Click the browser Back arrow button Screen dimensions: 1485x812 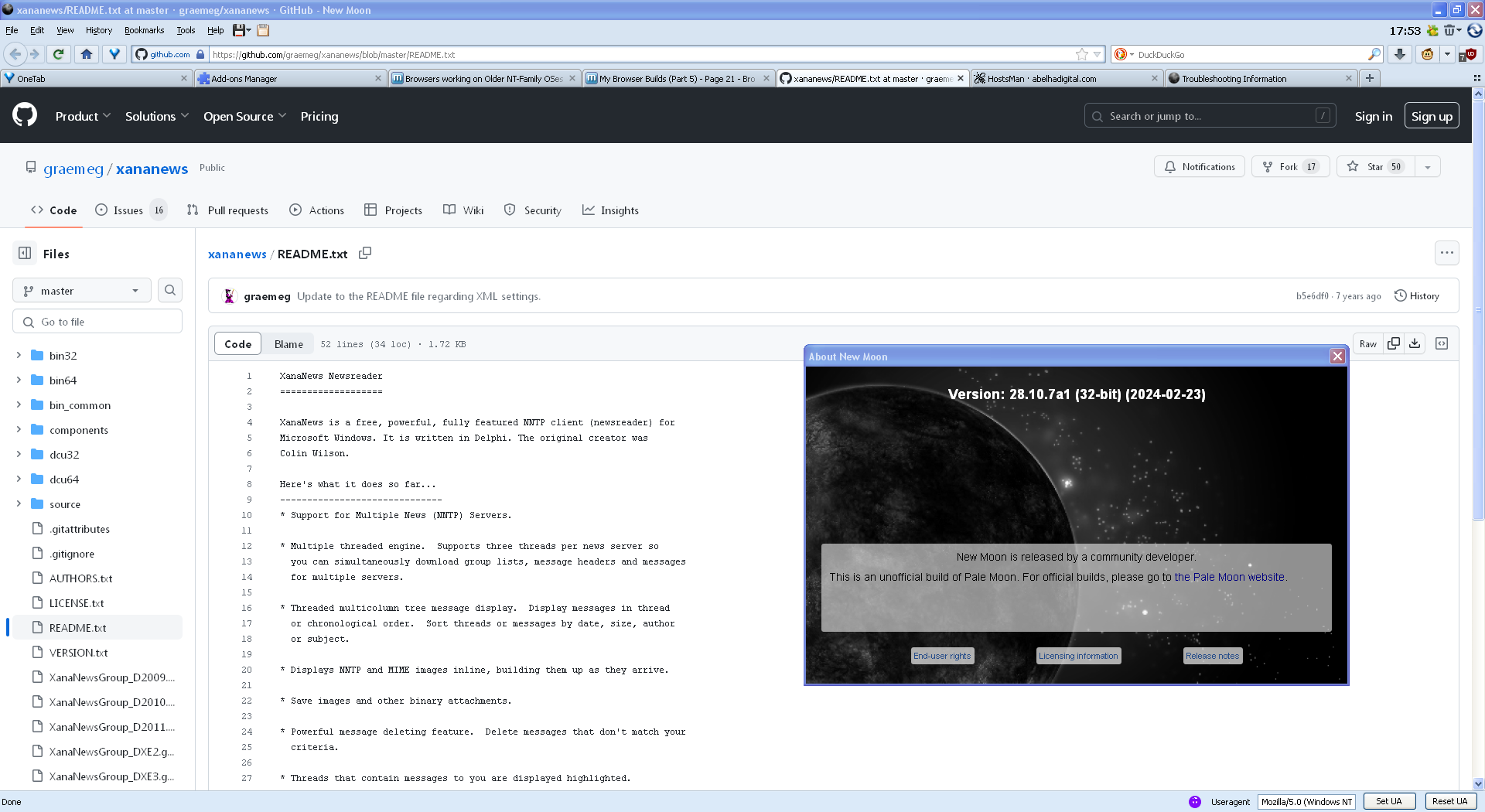[15, 54]
